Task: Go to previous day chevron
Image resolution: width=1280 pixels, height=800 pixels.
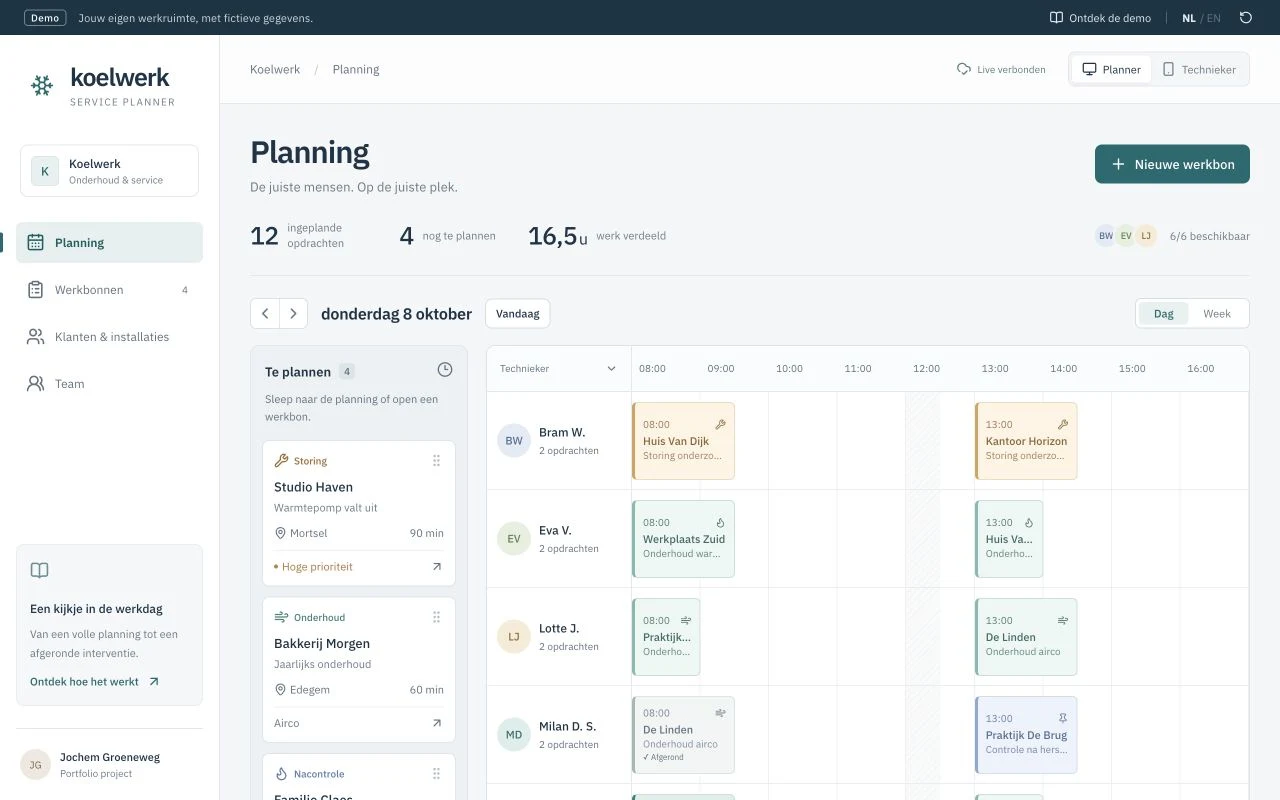Action: click(265, 314)
